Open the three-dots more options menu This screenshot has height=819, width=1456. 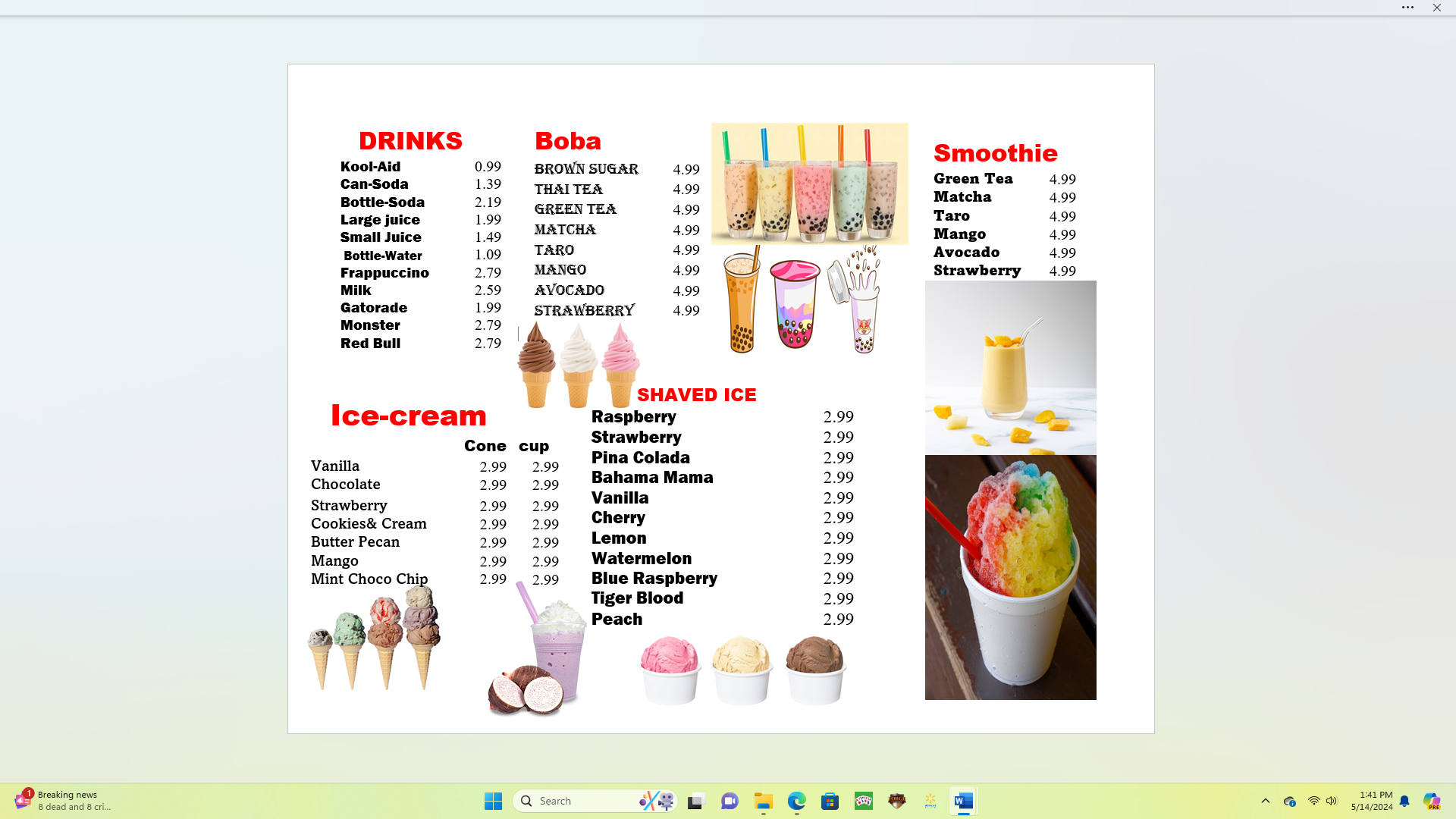[1407, 8]
